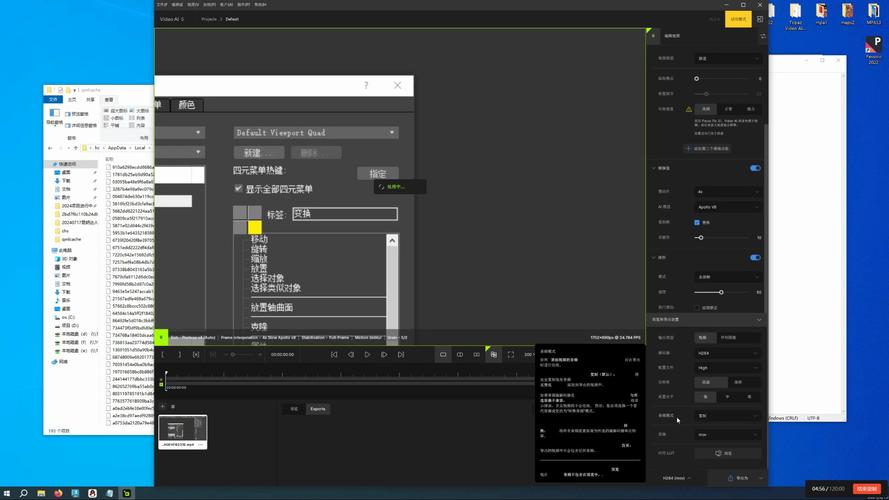Open the dropdown directly above Apollo v8

click(x=728, y=192)
